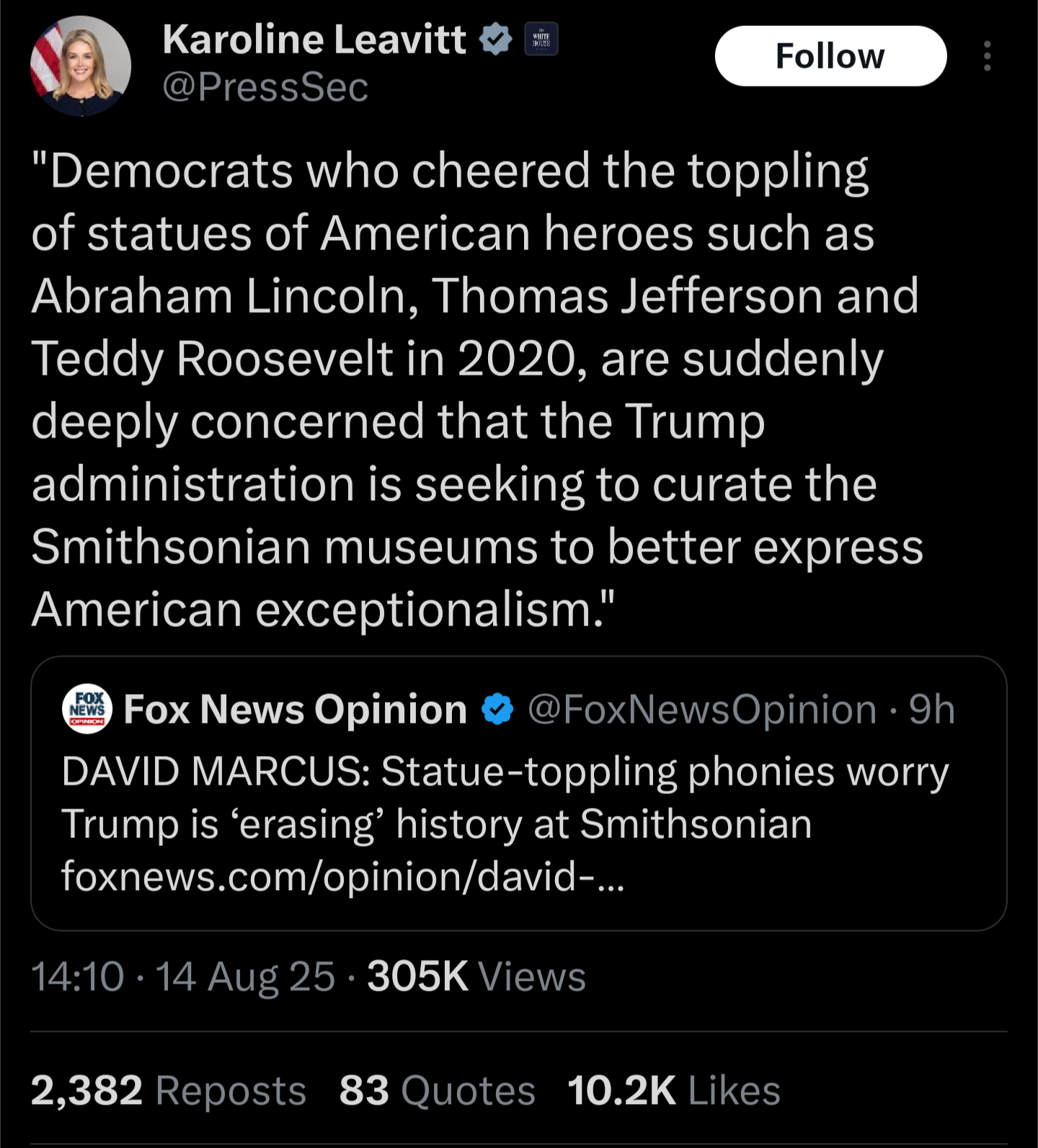Open the quoted DAVID MARCUS headline post

pyautogui.click(x=505, y=797)
